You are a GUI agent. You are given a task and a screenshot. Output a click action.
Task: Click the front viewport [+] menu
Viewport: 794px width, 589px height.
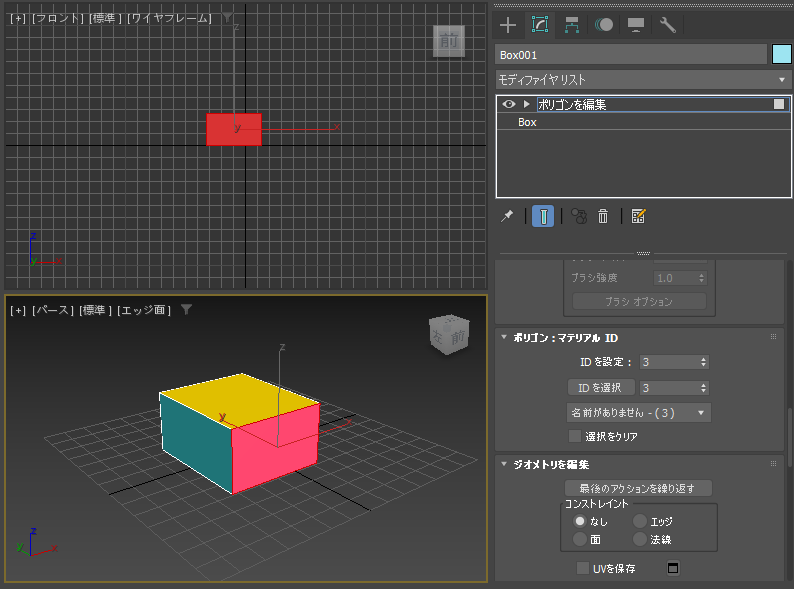click(x=18, y=18)
